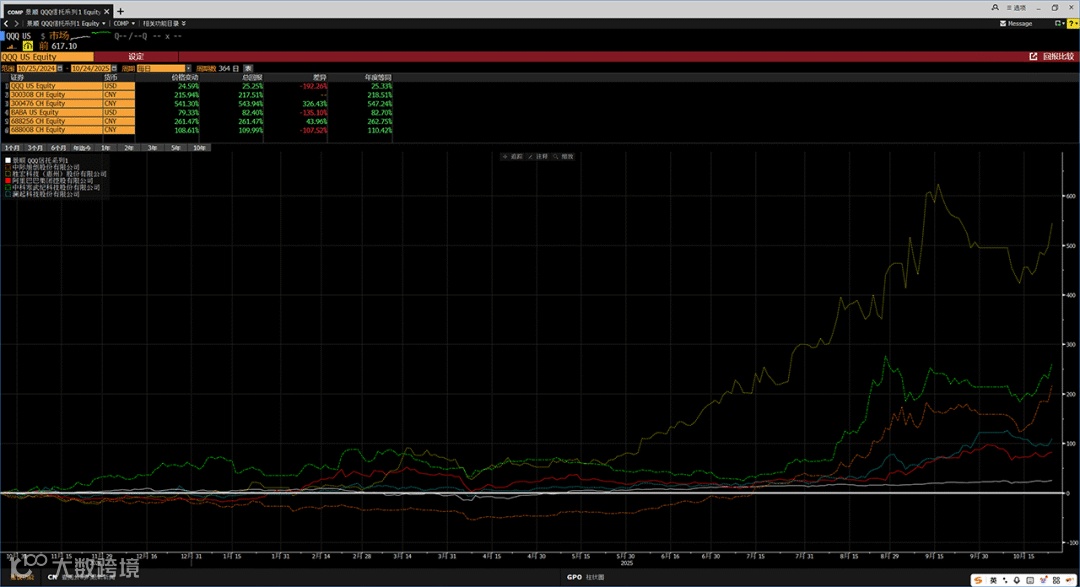
Task: Click the -192.26% difference value
Action: [314, 86]
